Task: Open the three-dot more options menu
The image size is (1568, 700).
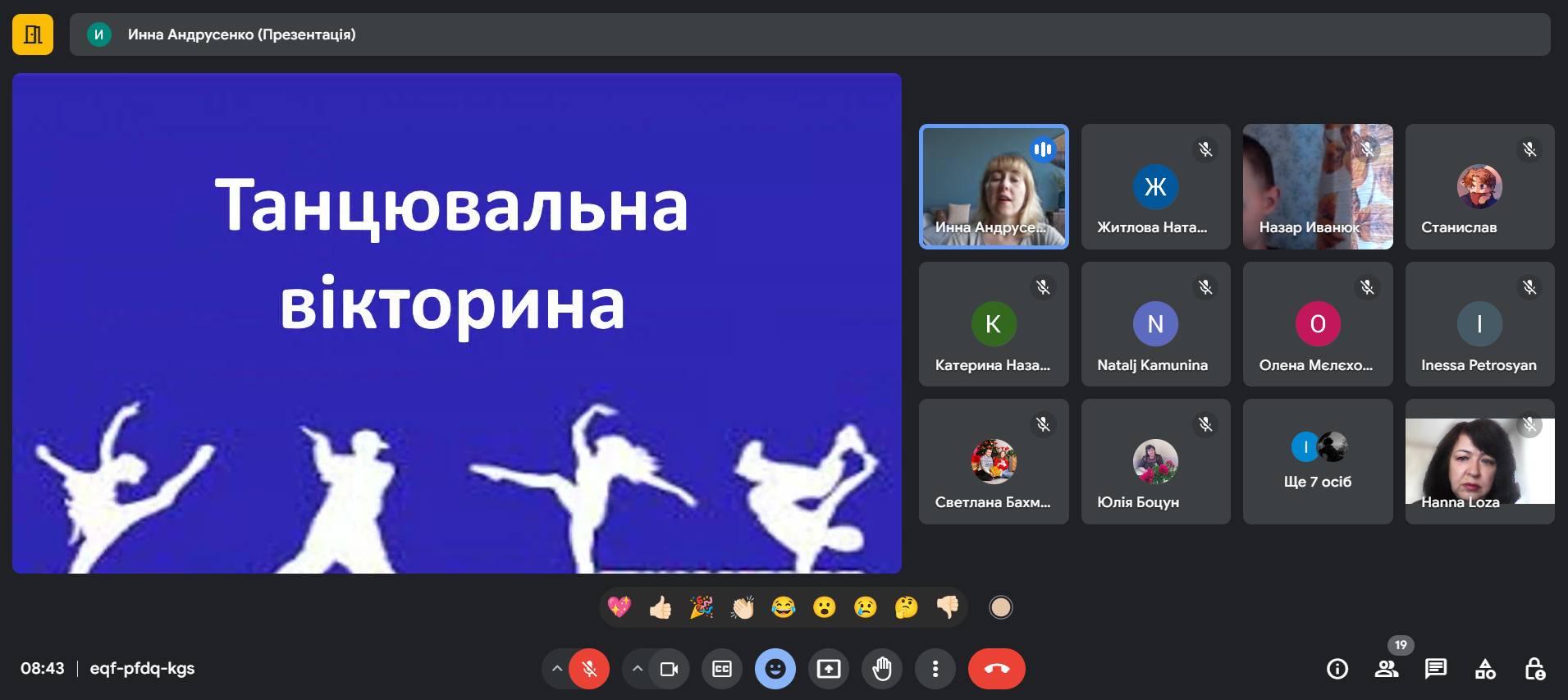Action: click(935, 669)
